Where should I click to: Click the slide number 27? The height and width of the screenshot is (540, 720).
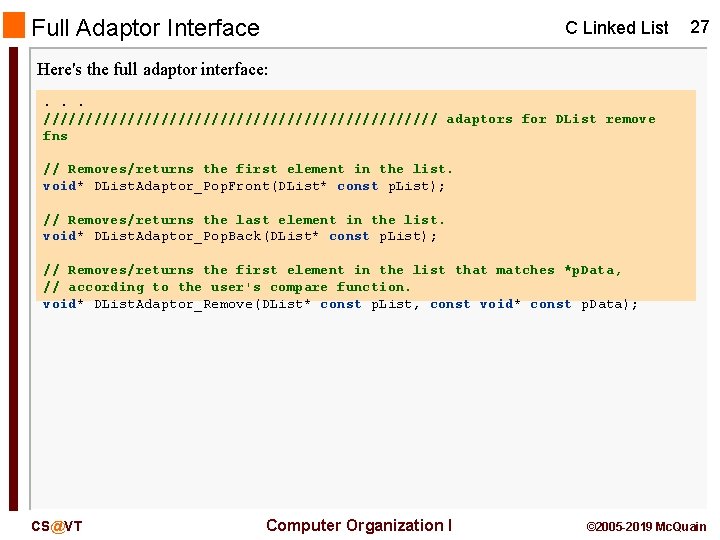699,27
